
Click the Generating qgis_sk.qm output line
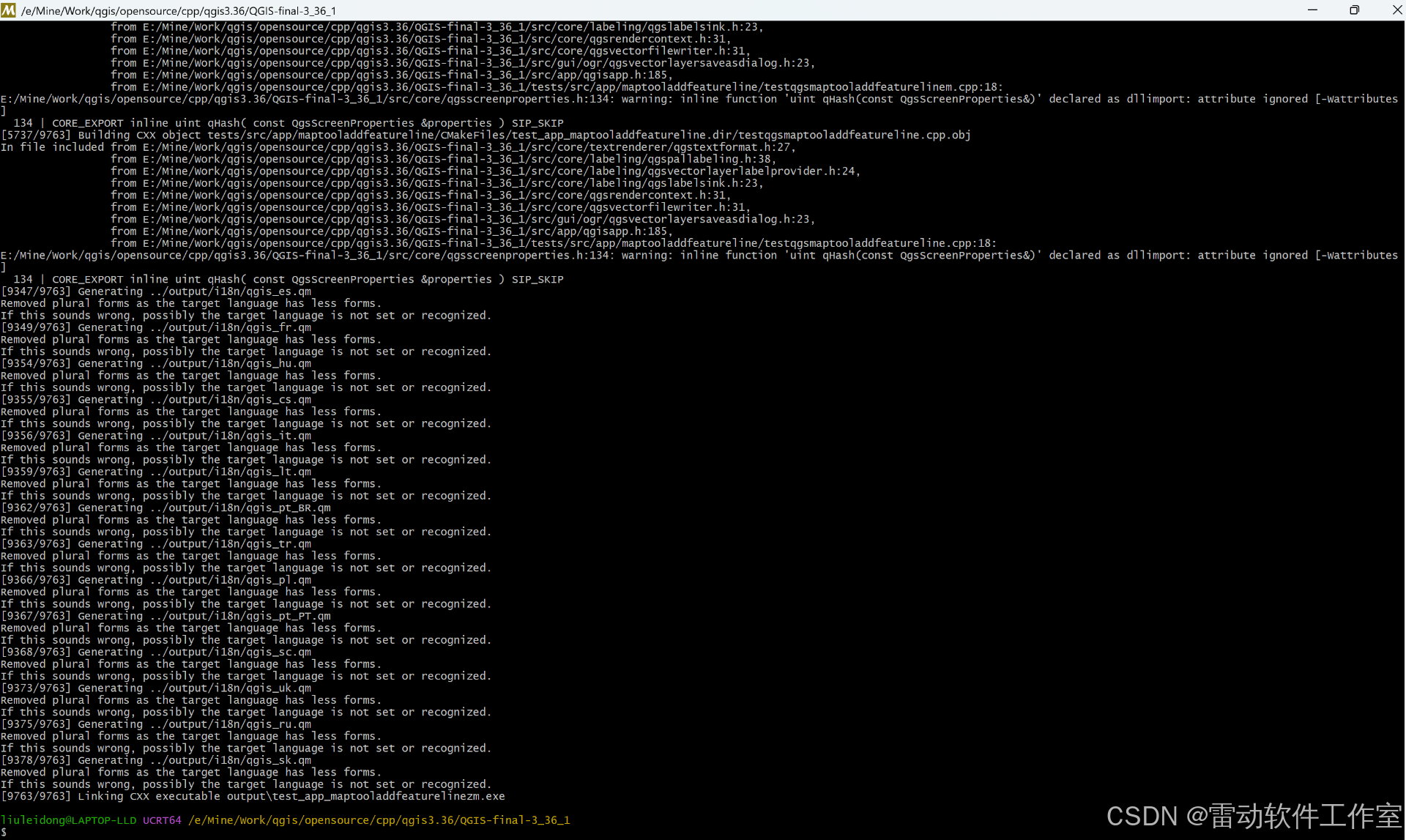click(156, 760)
